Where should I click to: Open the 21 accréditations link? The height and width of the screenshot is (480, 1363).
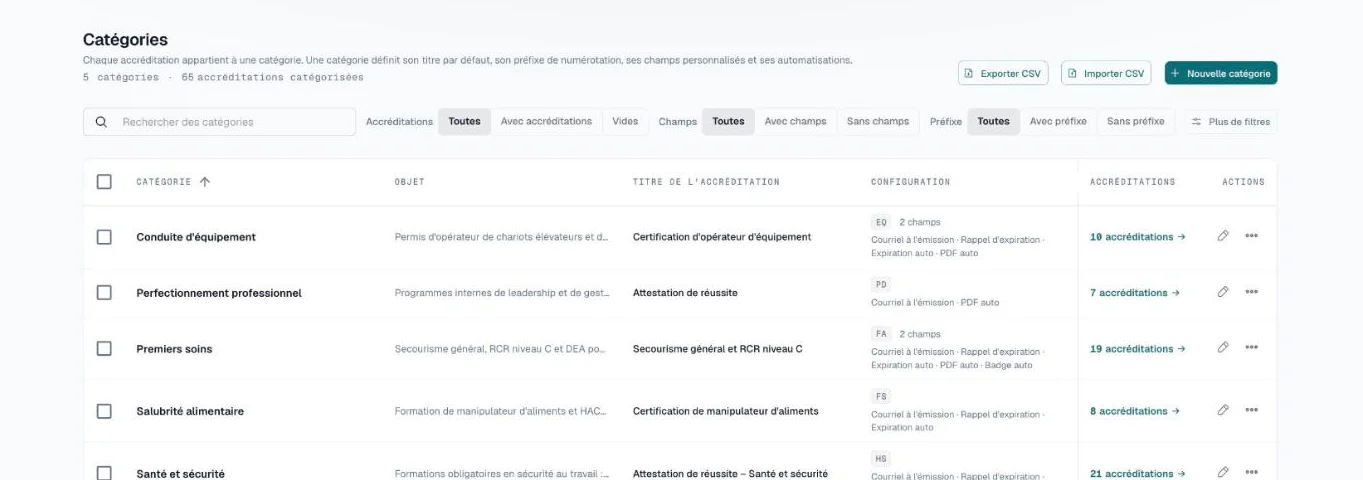1137,473
